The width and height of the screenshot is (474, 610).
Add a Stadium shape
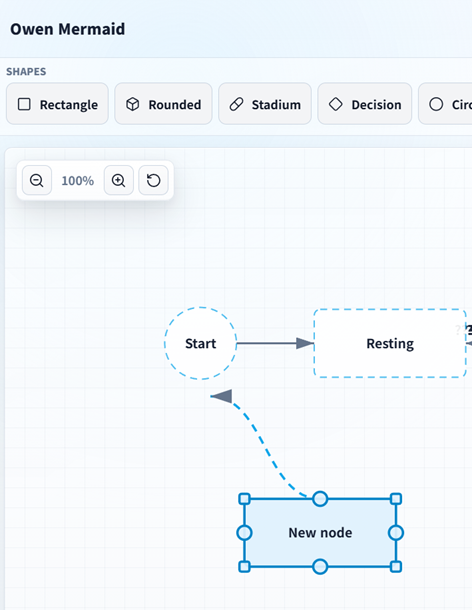(x=265, y=104)
